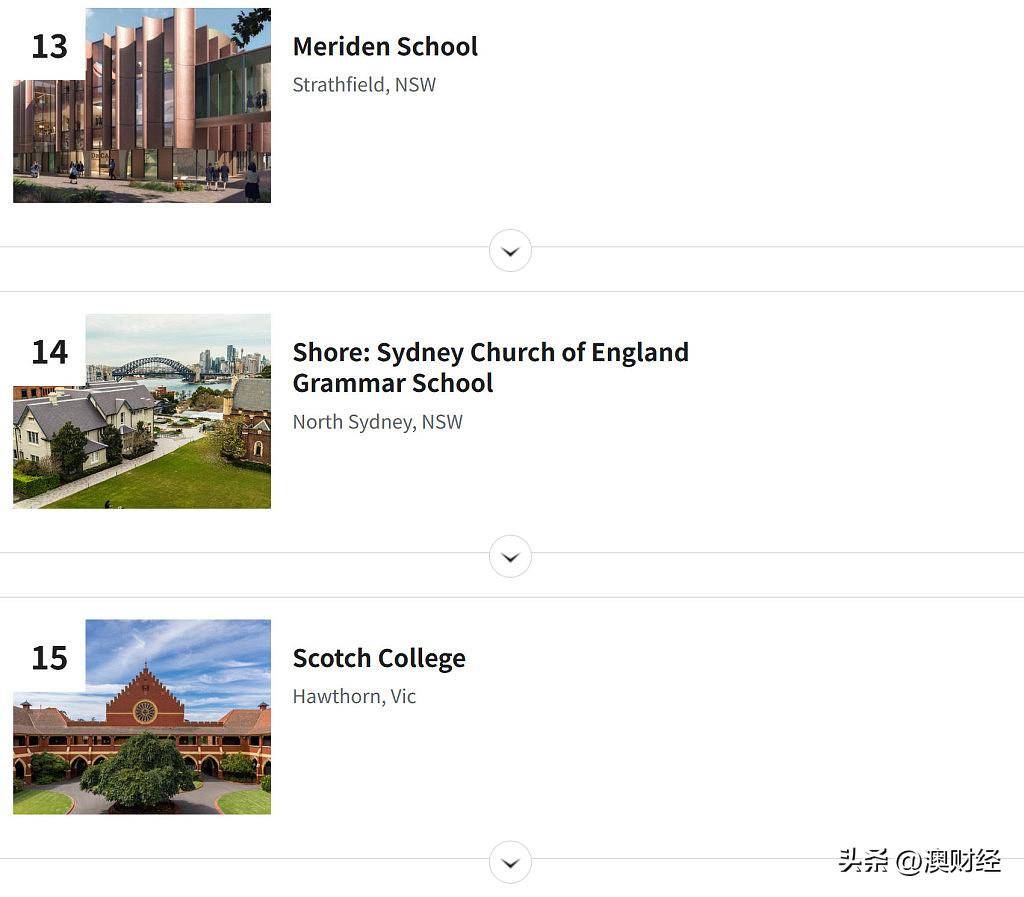
Task: Click the rank 13 number badge
Action: click(x=50, y=46)
